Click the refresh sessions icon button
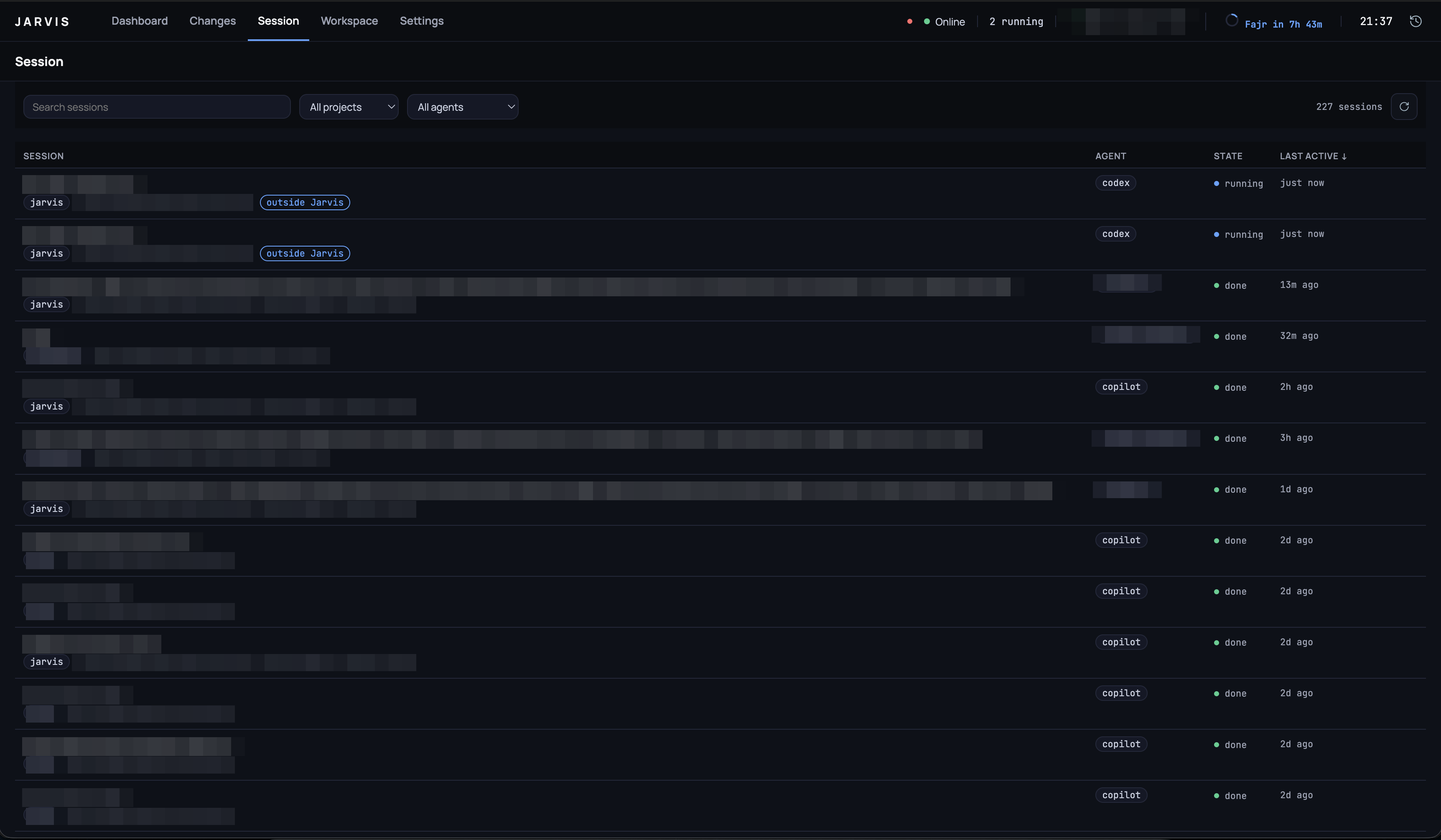 tap(1404, 107)
